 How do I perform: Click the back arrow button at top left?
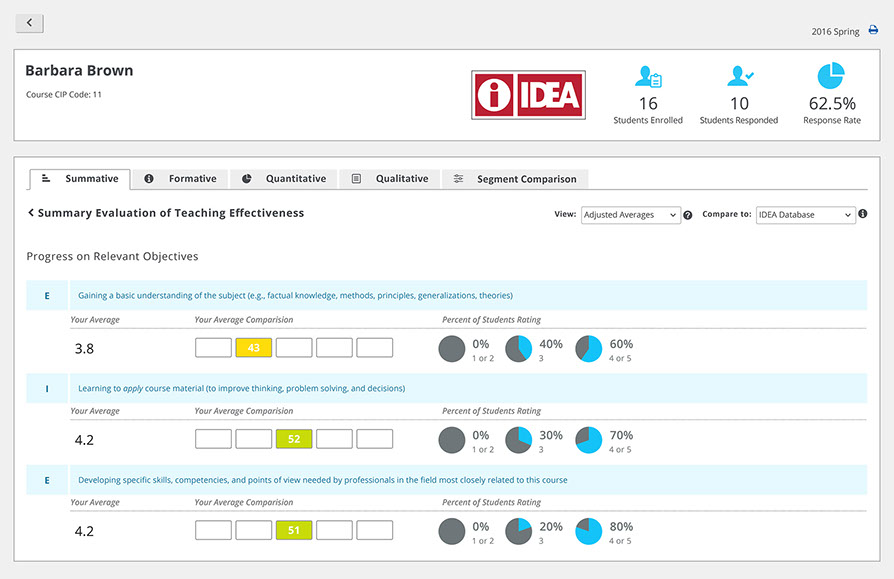click(30, 23)
